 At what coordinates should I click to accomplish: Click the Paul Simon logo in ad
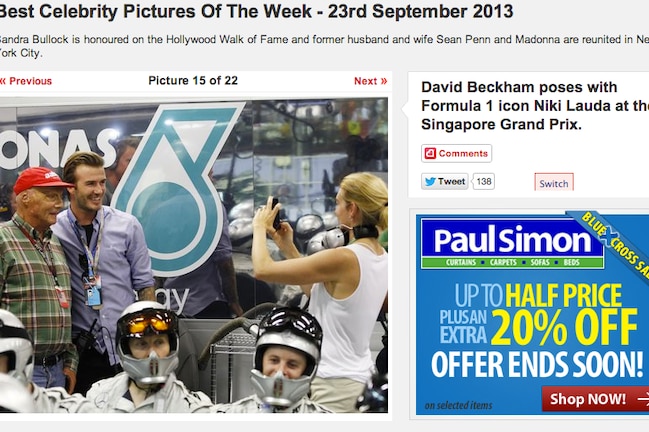coord(512,241)
